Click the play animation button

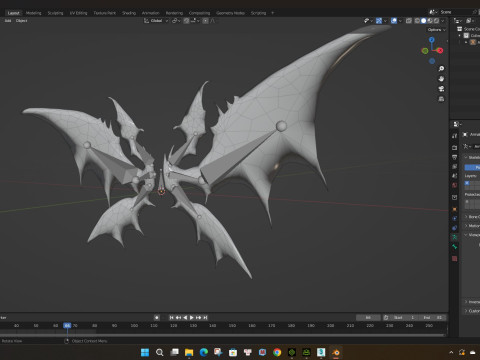192,318
